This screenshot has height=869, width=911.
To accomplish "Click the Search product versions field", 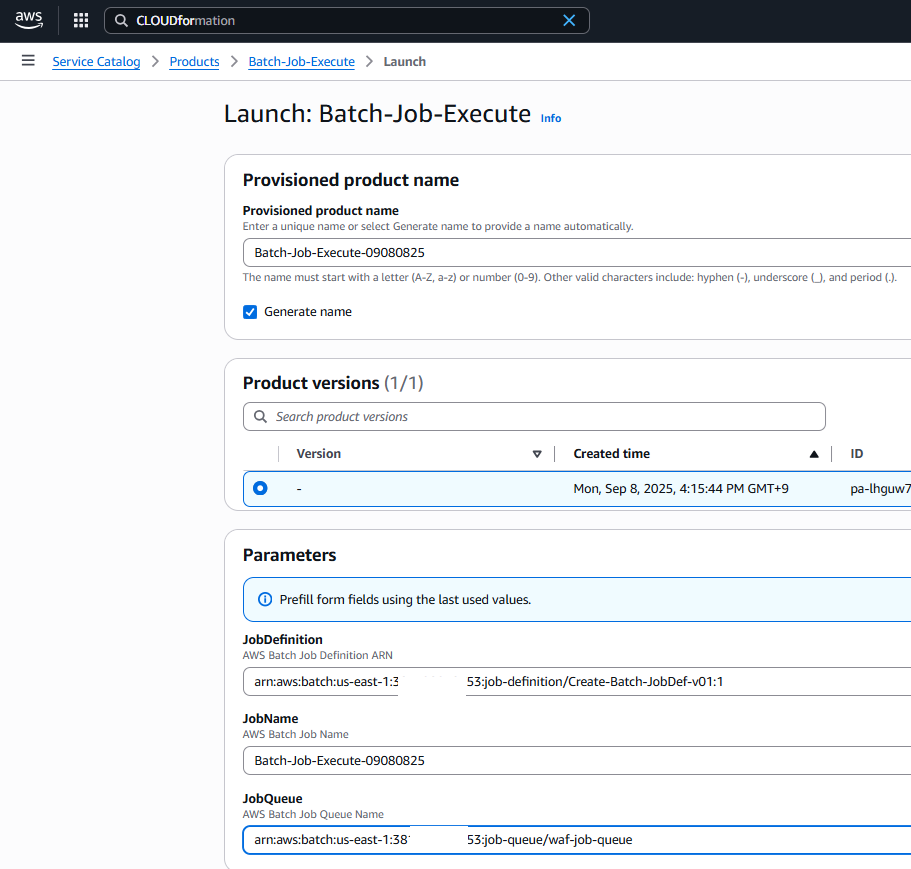I will 545,416.
